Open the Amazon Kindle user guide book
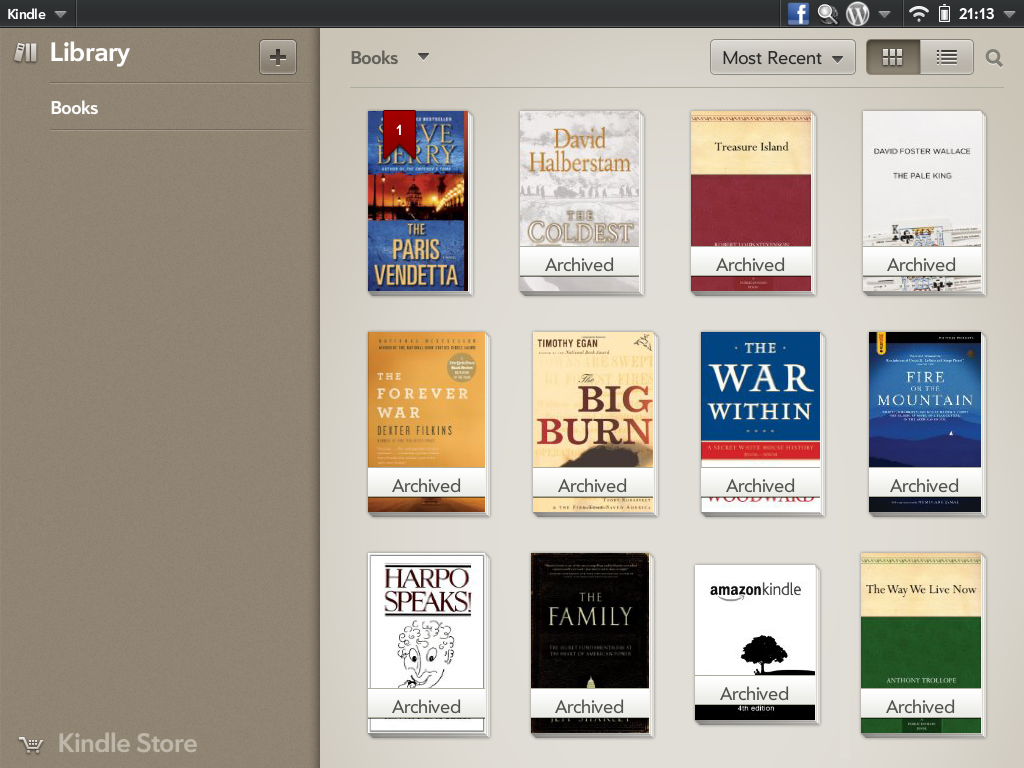This screenshot has width=1024, height=768. click(755, 643)
